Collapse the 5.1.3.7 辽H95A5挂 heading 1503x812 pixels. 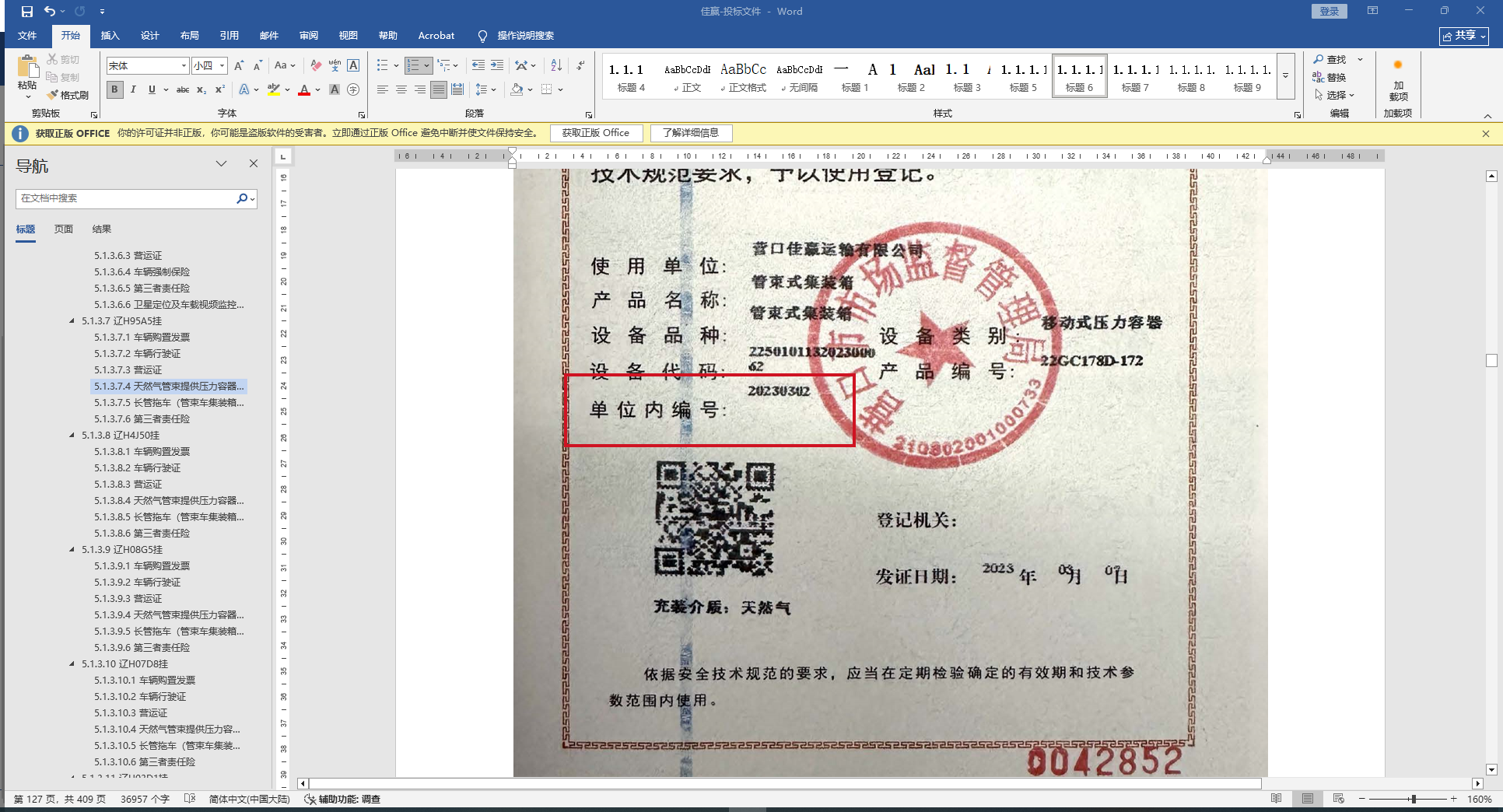coord(72,320)
